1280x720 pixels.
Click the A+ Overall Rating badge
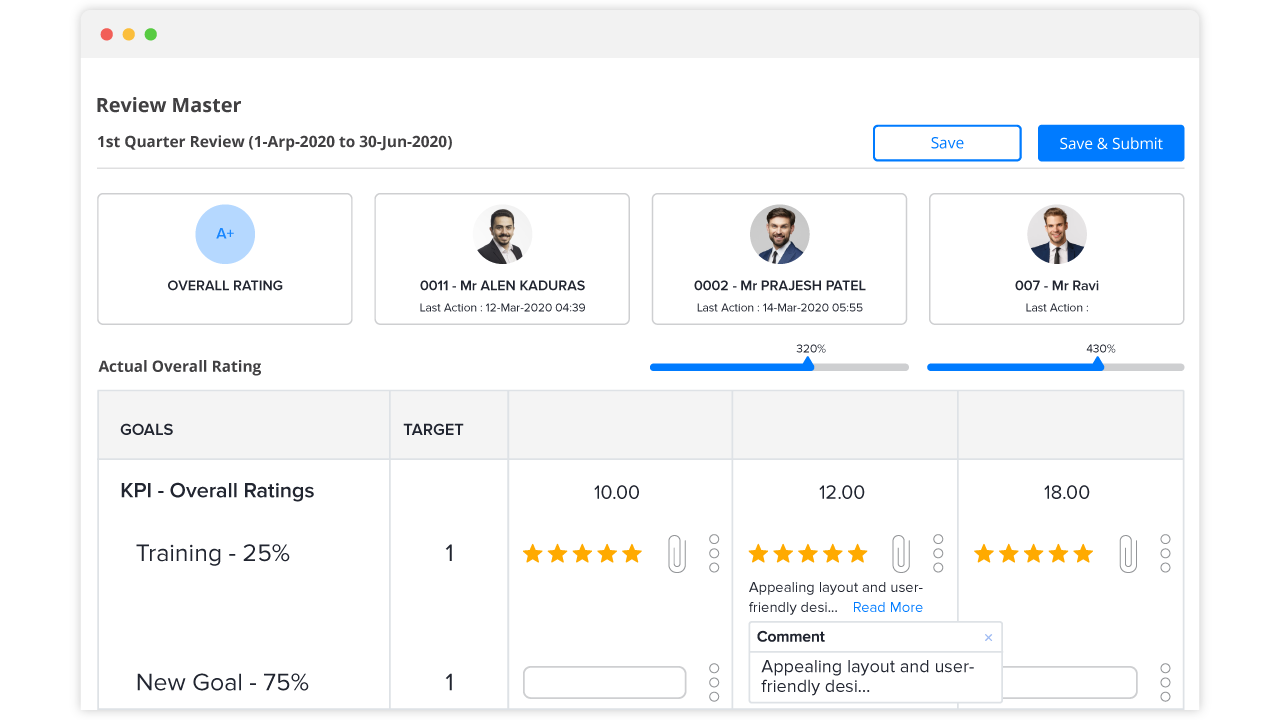pos(224,233)
